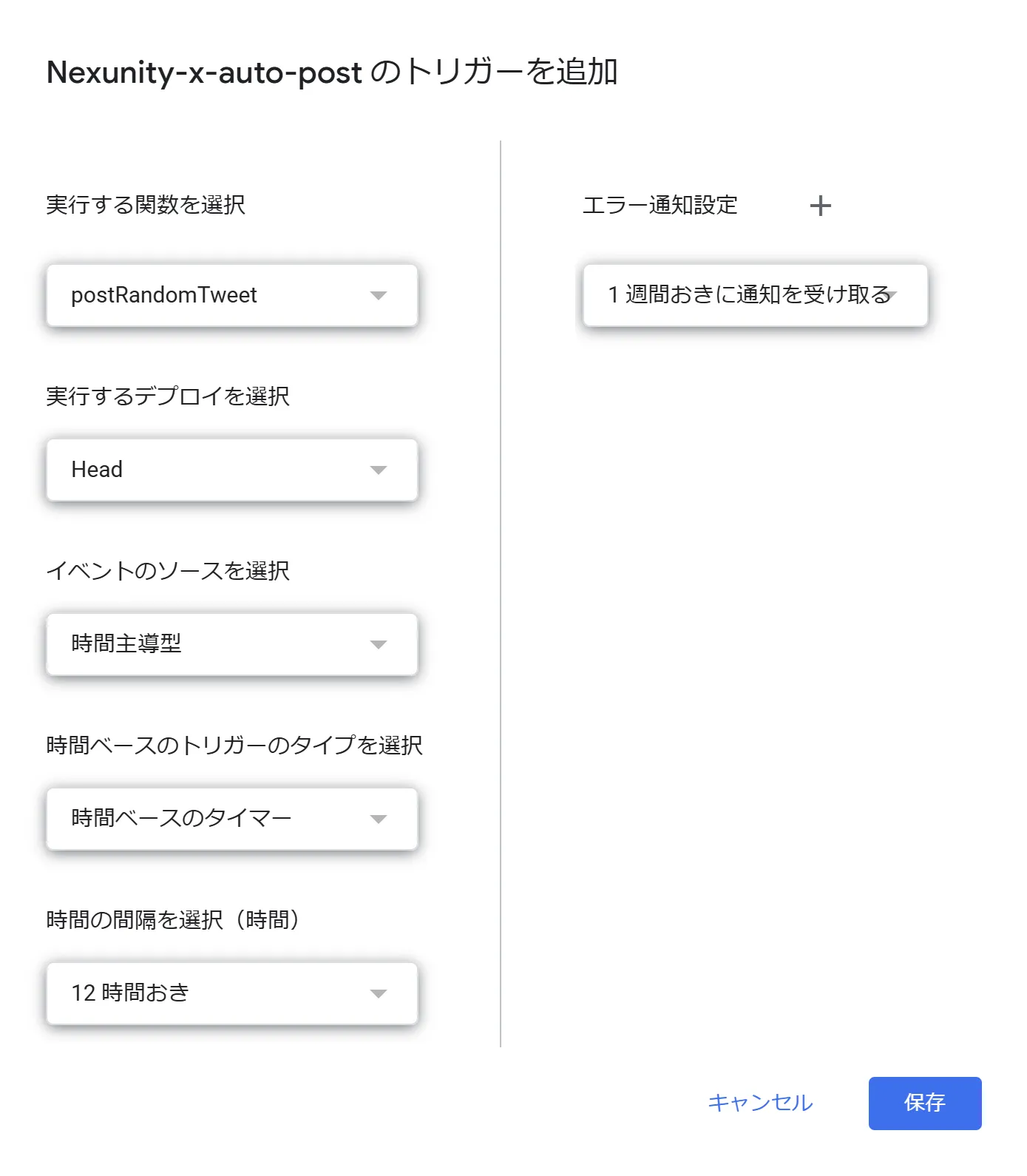Click the dropdown arrow on postRandomTweet field
Viewport: 1027px width, 1176px height.
[379, 295]
